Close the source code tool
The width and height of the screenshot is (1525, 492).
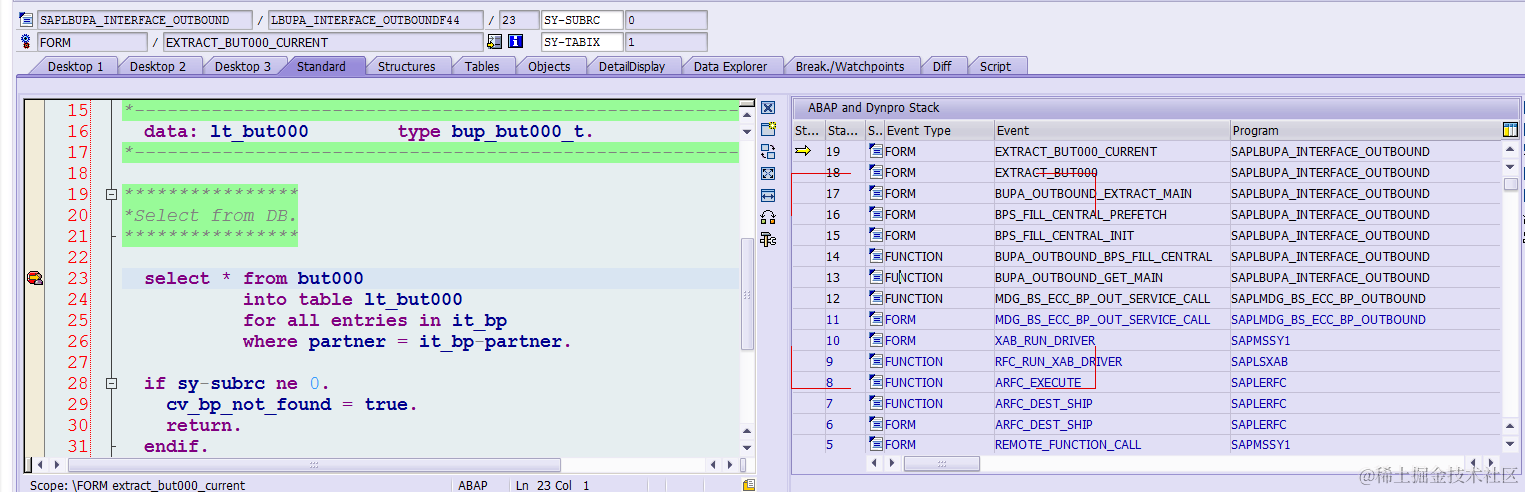768,108
